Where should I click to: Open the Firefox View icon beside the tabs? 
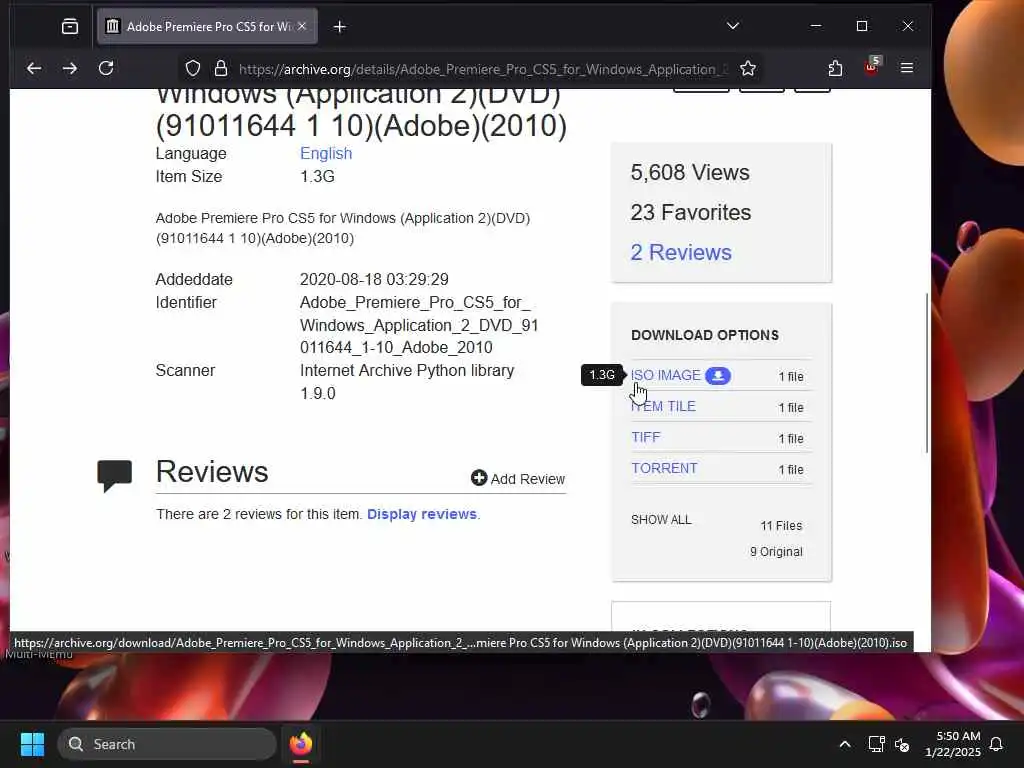click(x=70, y=26)
